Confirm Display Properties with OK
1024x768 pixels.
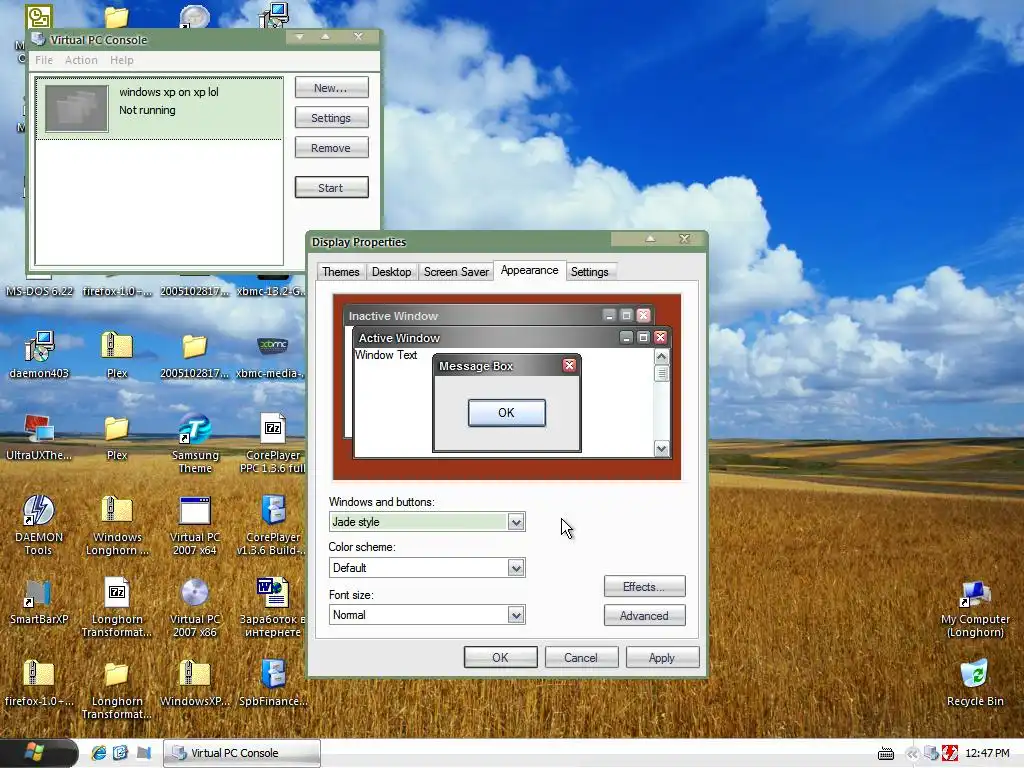500,658
